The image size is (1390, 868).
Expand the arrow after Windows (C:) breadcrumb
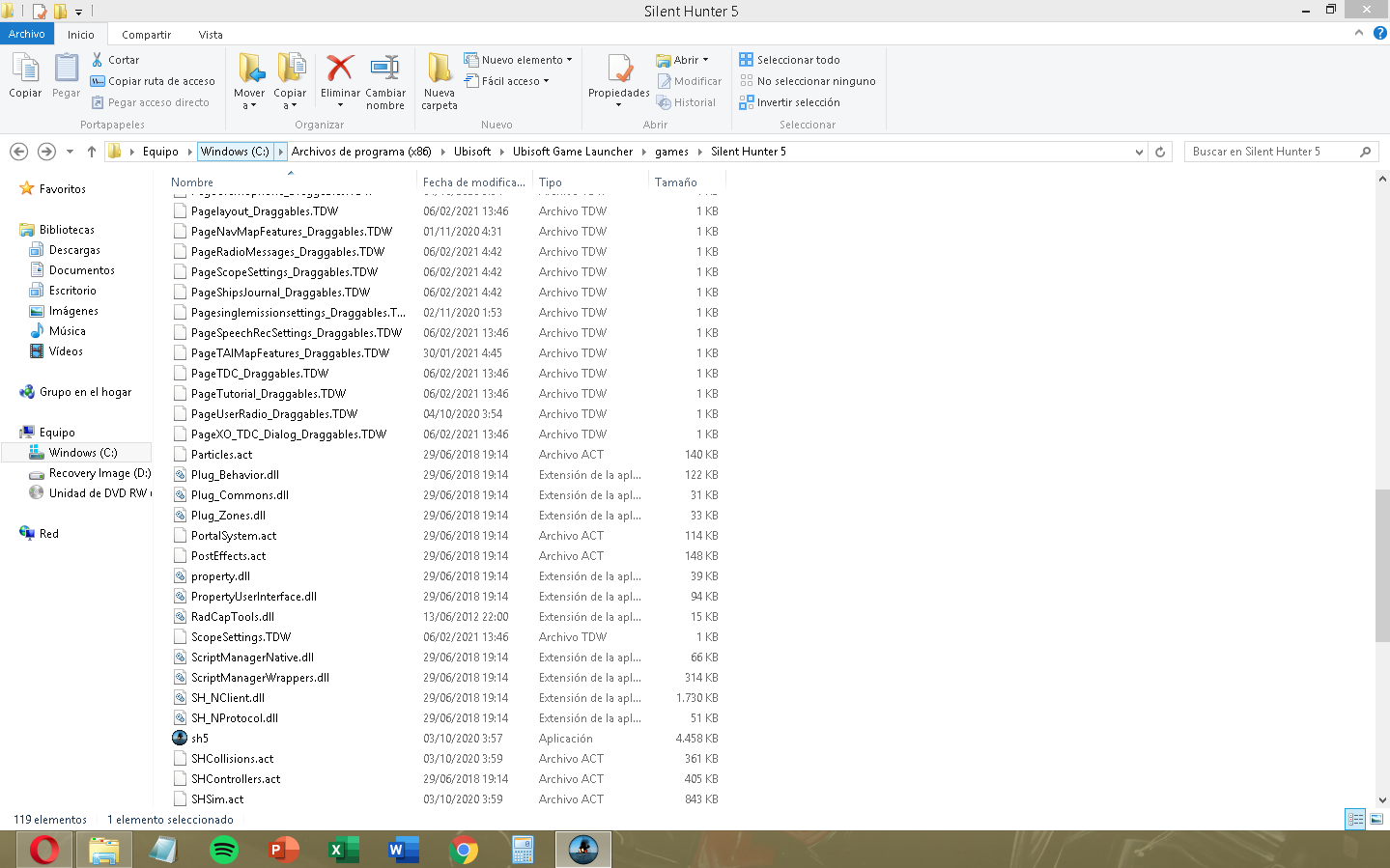[x=281, y=152]
